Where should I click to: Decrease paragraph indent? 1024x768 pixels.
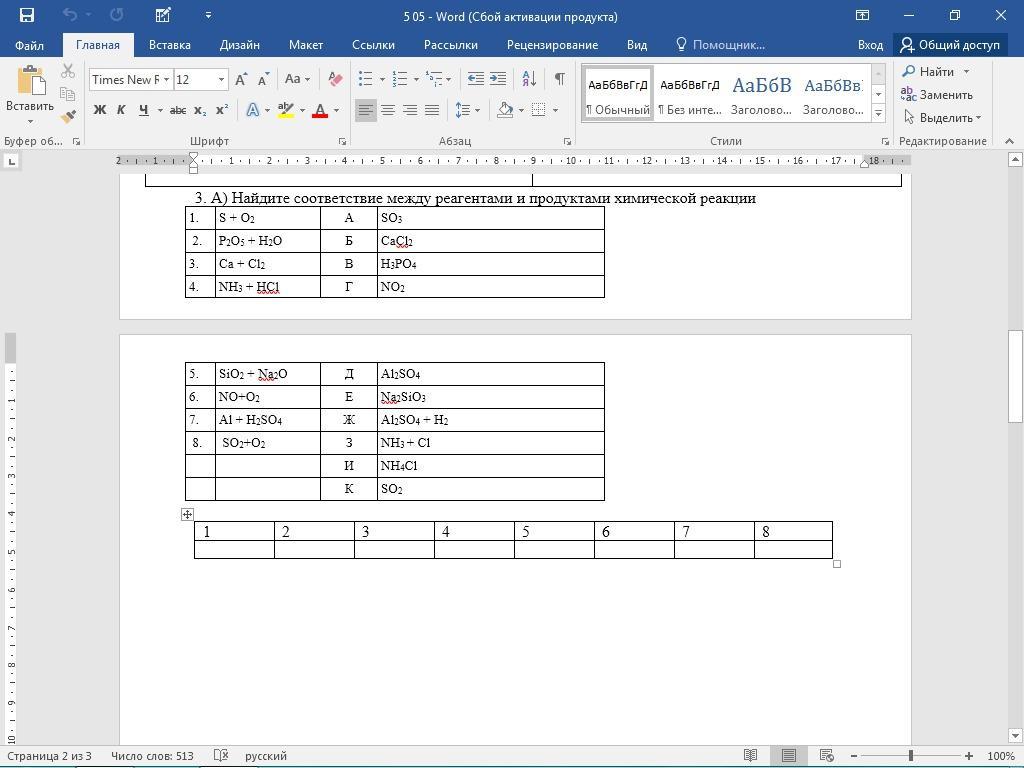pos(475,79)
